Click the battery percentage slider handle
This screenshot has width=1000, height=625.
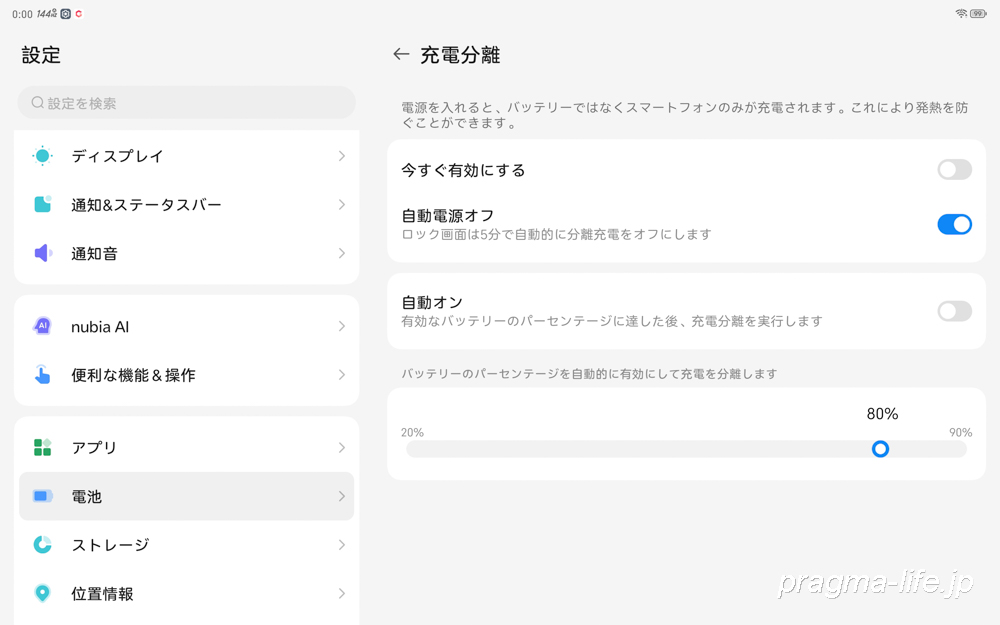coord(880,449)
